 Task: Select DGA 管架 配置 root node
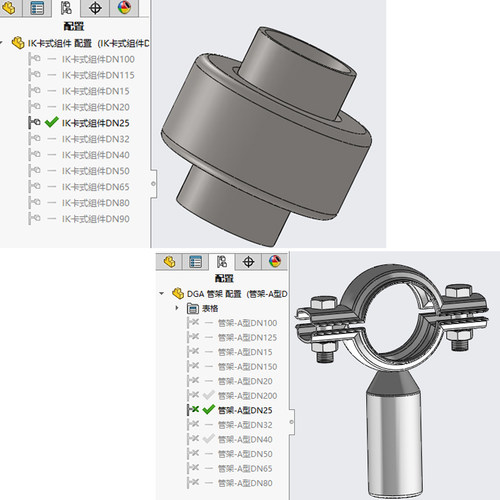(x=237, y=294)
